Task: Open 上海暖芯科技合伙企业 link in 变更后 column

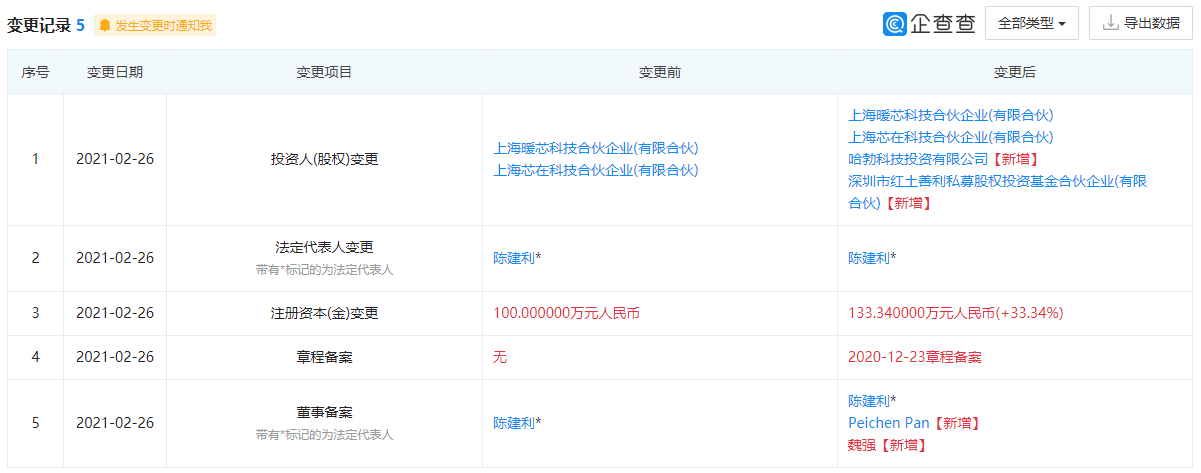Action: (951, 115)
